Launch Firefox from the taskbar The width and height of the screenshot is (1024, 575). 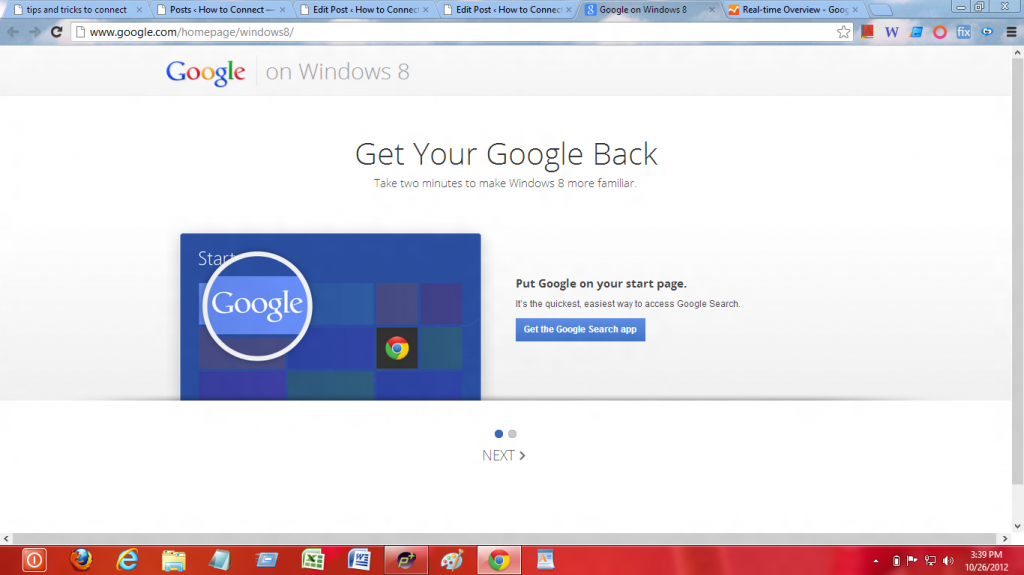pos(81,560)
